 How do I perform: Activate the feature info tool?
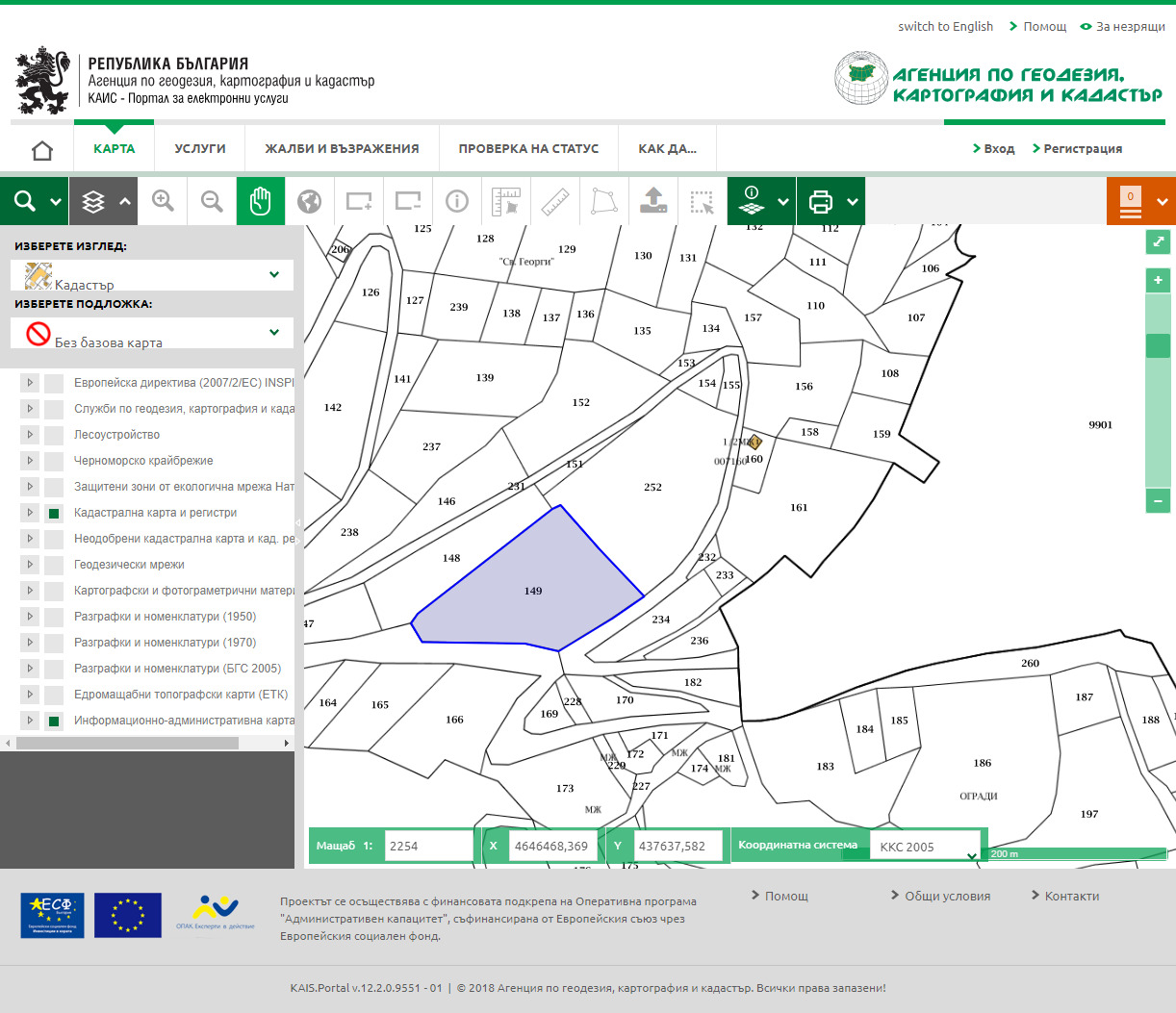(x=457, y=201)
